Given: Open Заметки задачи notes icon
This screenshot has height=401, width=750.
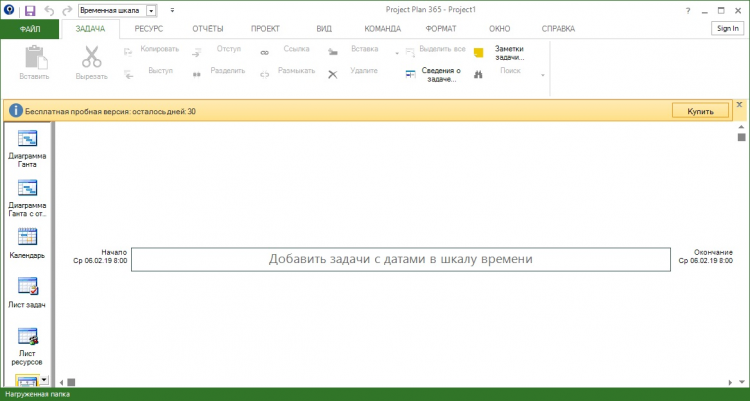Looking at the screenshot, I should (479, 53).
